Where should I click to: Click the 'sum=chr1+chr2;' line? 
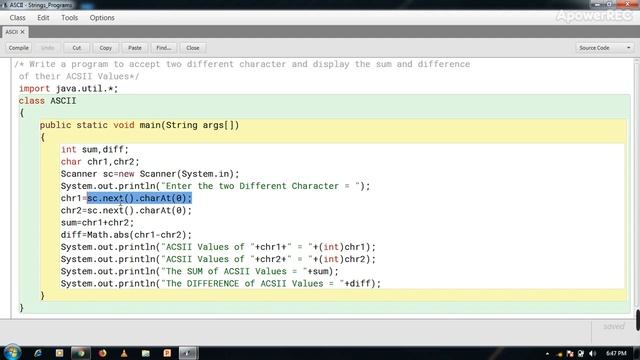tap(97, 223)
